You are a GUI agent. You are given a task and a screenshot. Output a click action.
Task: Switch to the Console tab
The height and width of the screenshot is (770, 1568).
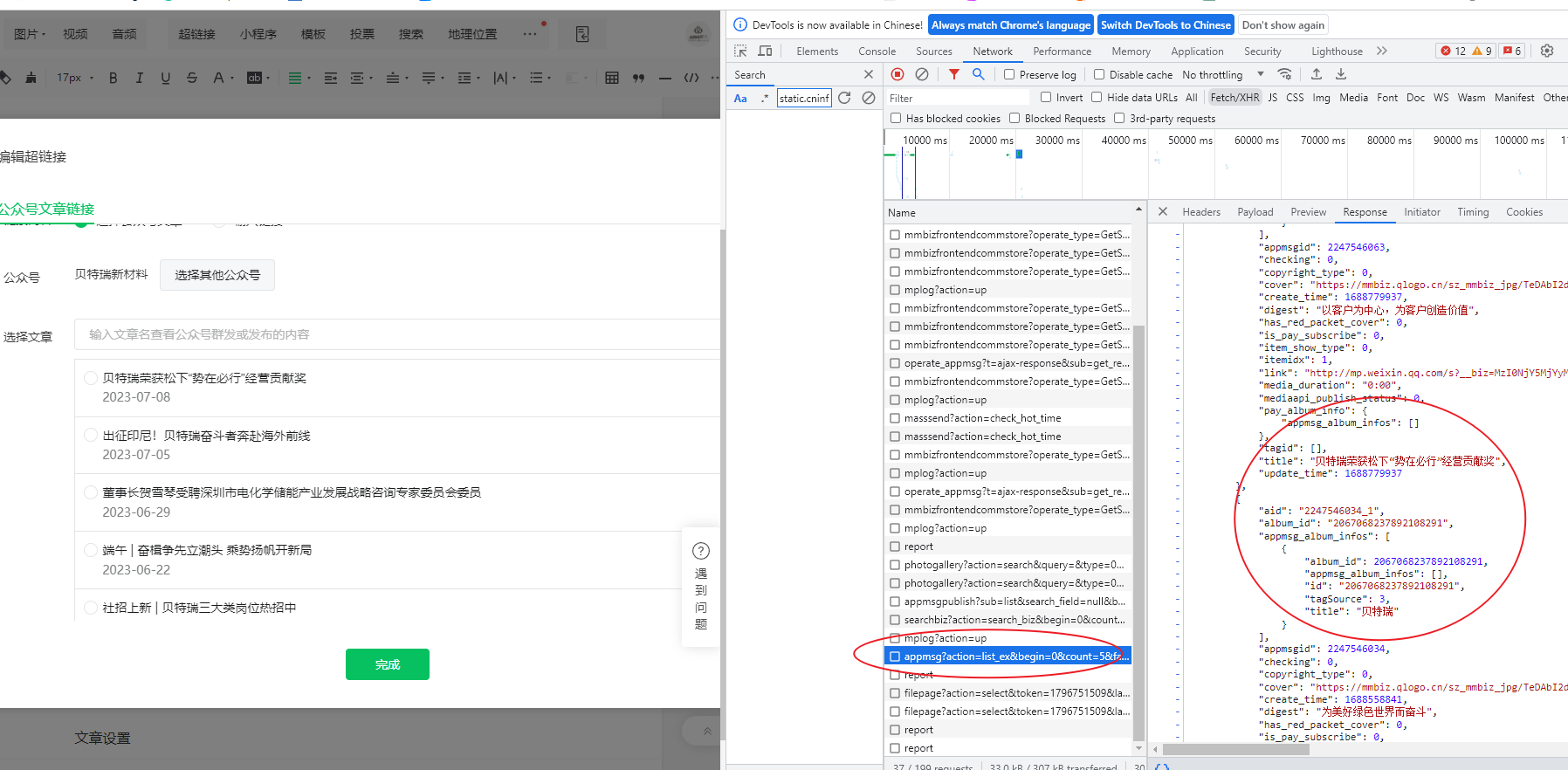click(x=877, y=52)
